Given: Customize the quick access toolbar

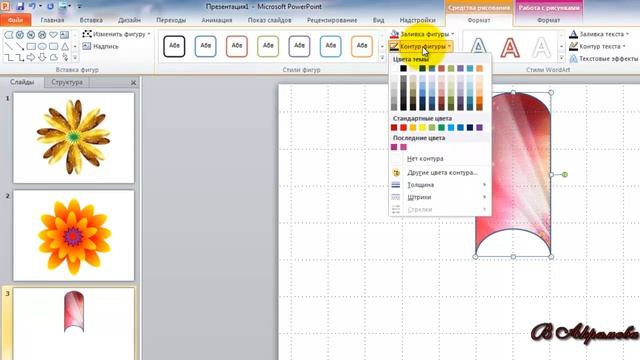Looking at the screenshot, I should (80, 7).
